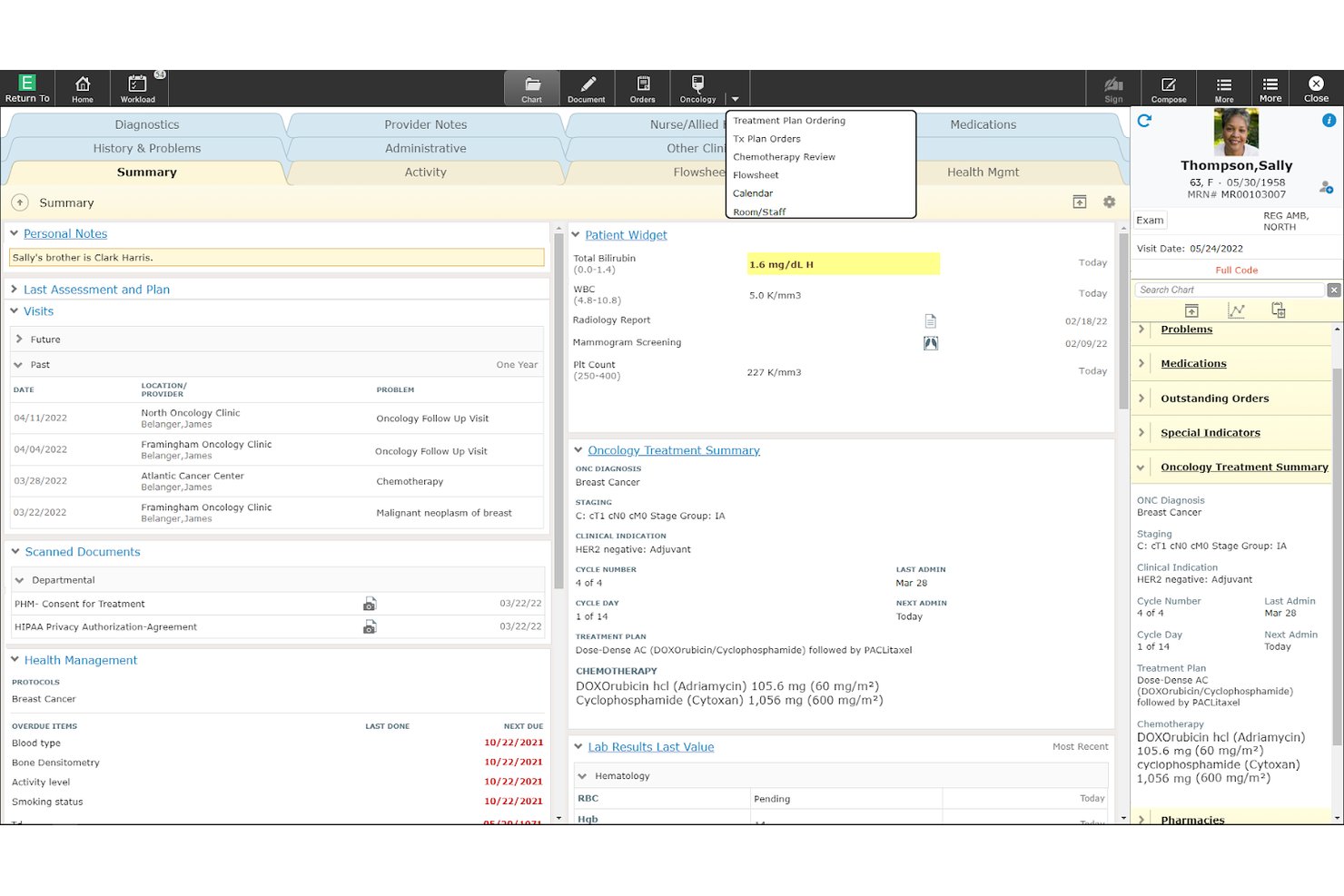Expand Medications in side panel
Image resolution: width=1344 pixels, height=896 pixels.
1141,363
